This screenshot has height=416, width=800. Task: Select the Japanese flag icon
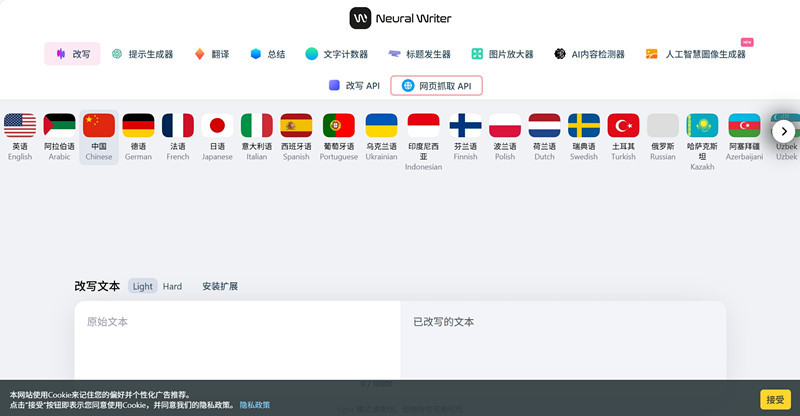pyautogui.click(x=217, y=126)
